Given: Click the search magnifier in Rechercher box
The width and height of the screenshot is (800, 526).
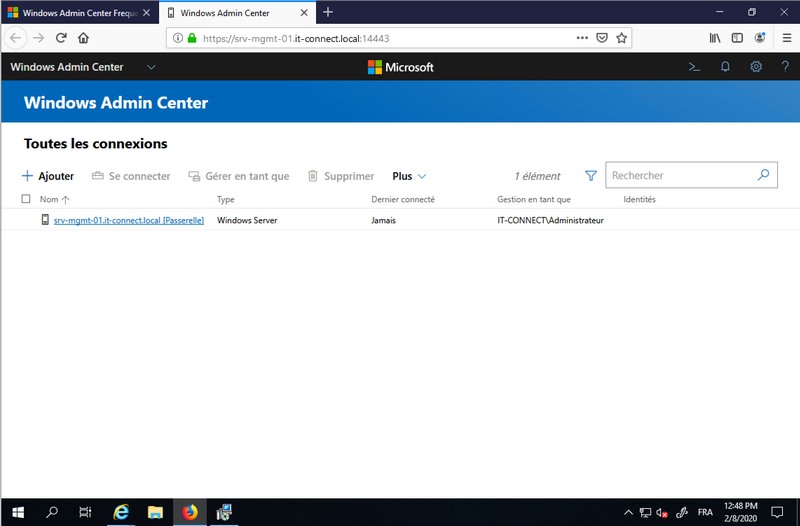Looking at the screenshot, I should click(x=763, y=175).
